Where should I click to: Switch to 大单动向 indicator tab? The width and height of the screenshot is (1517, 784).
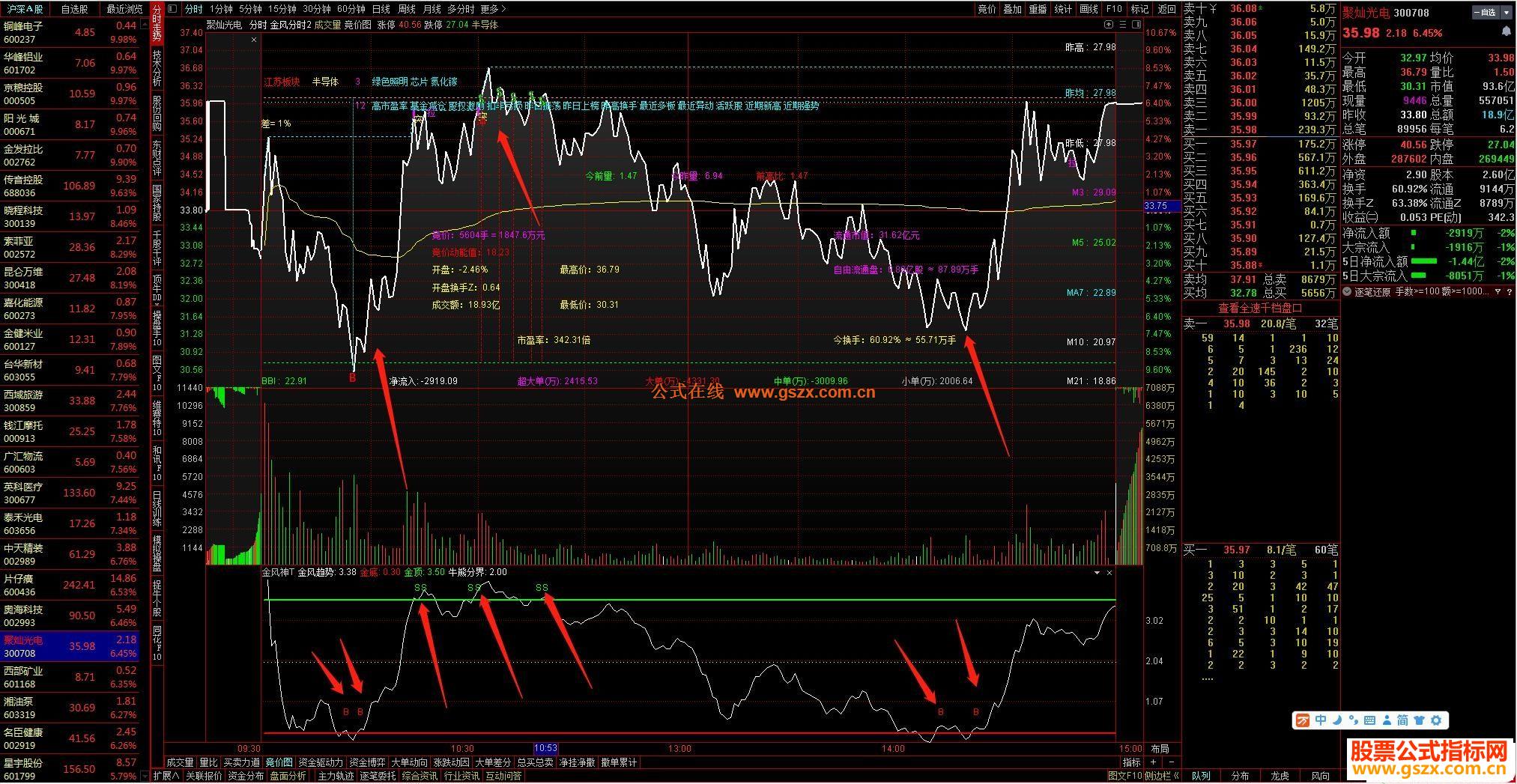pos(410,762)
